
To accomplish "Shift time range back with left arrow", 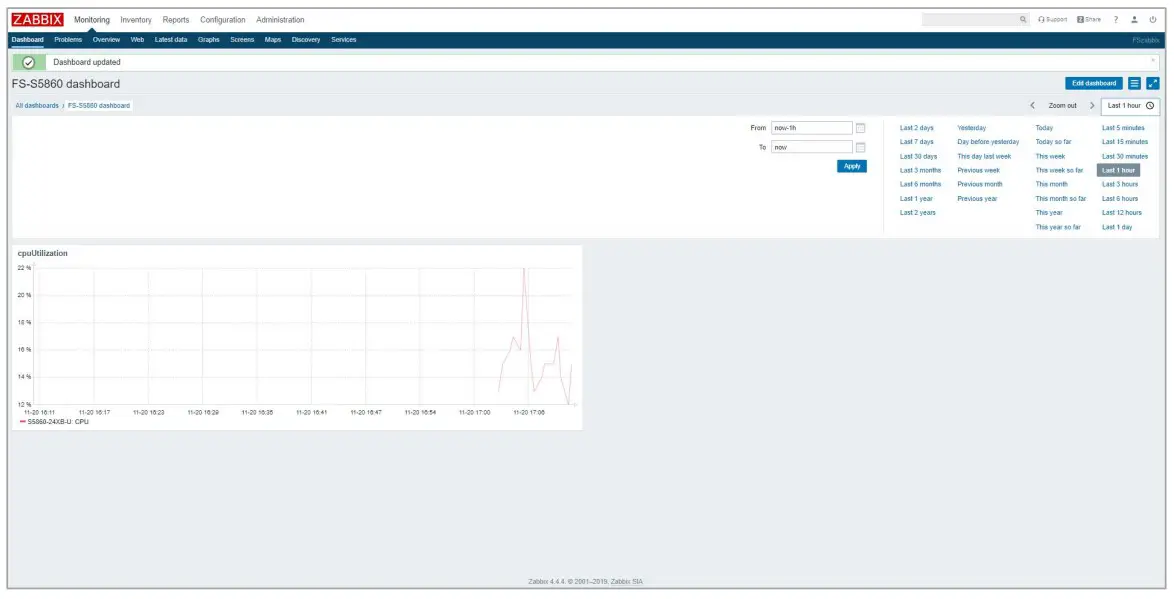I will point(1032,106).
